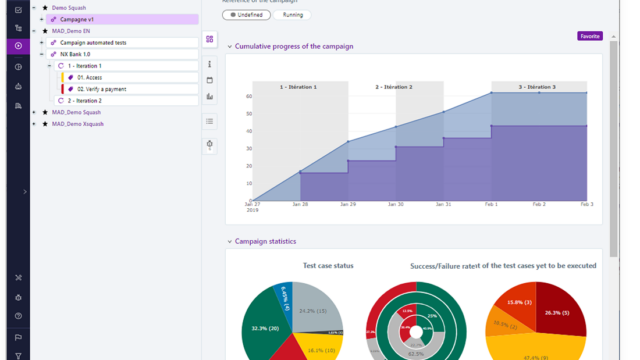Viewport: 640px width, 360px height.
Task: Click the Running progress capsule
Action: [293, 15]
